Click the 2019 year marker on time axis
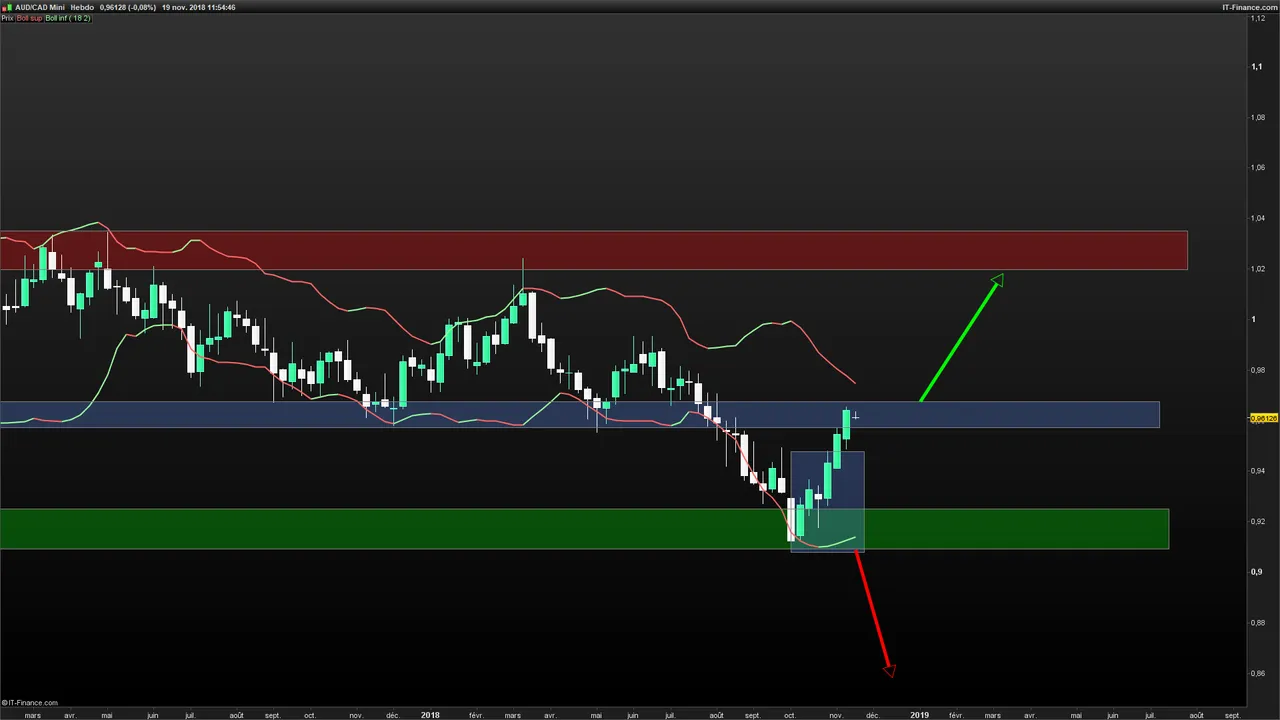The width and height of the screenshot is (1280, 720). (x=919, y=715)
